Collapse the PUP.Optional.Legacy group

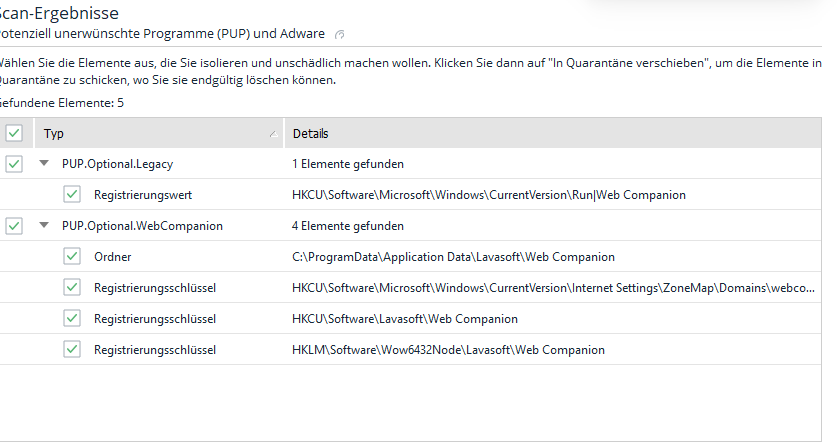click(x=43, y=164)
